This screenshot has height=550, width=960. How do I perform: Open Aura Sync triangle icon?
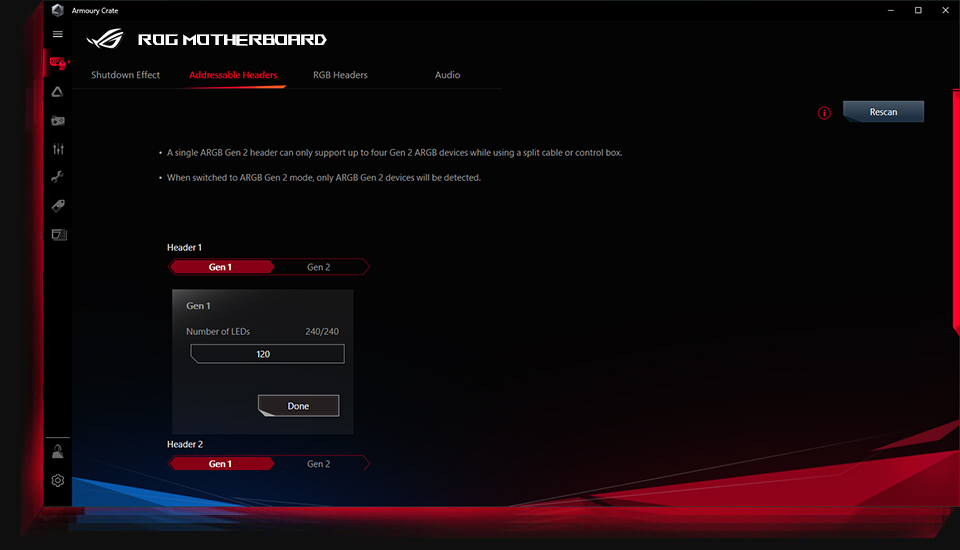pos(58,92)
